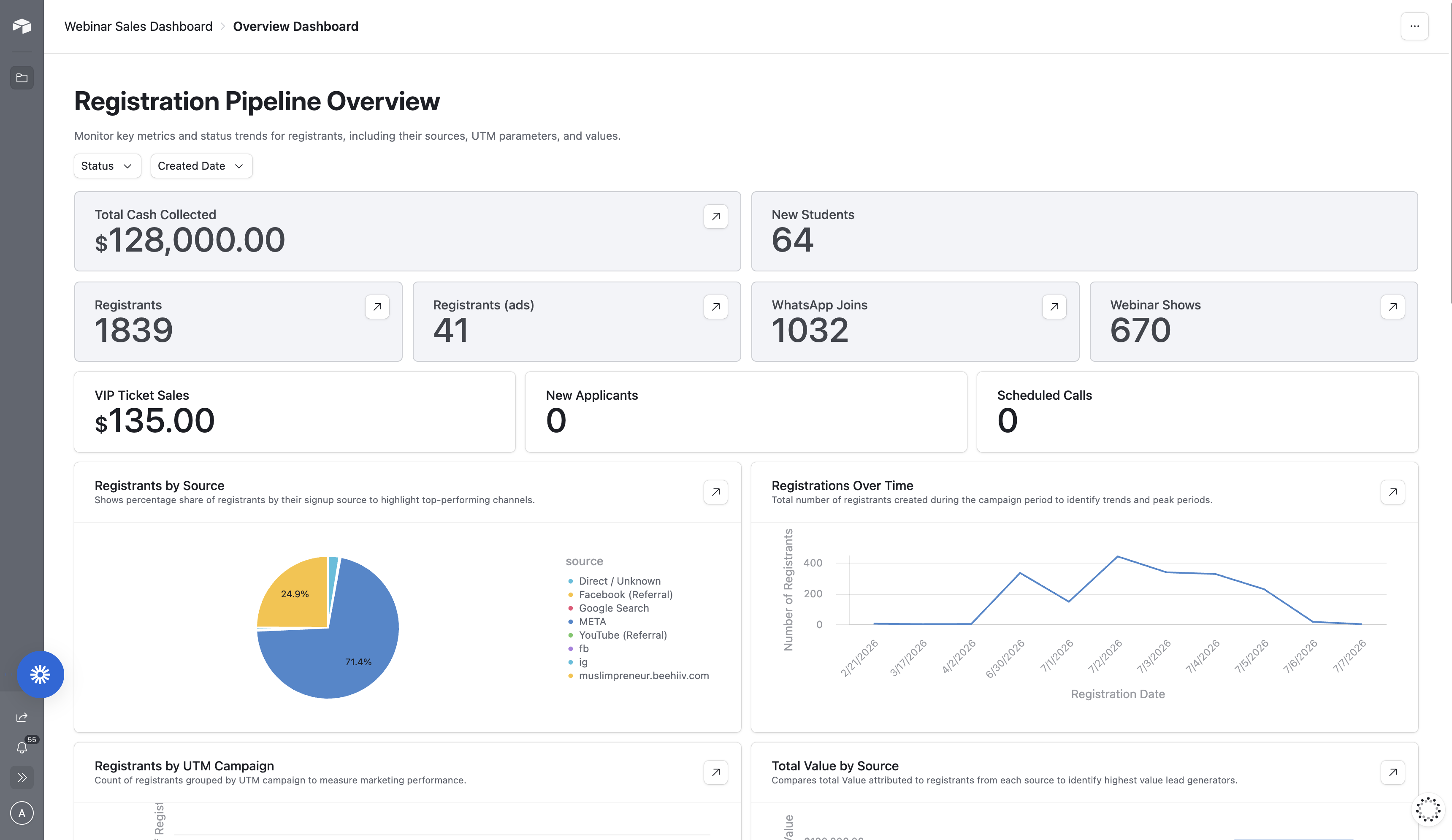Open the folder icon in the sidebar
Screen dimensions: 1452x840
[22, 78]
